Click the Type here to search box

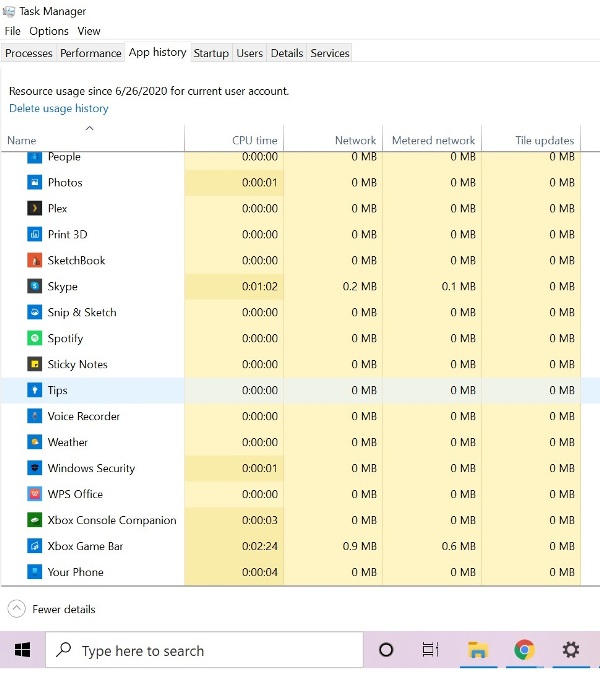point(204,650)
